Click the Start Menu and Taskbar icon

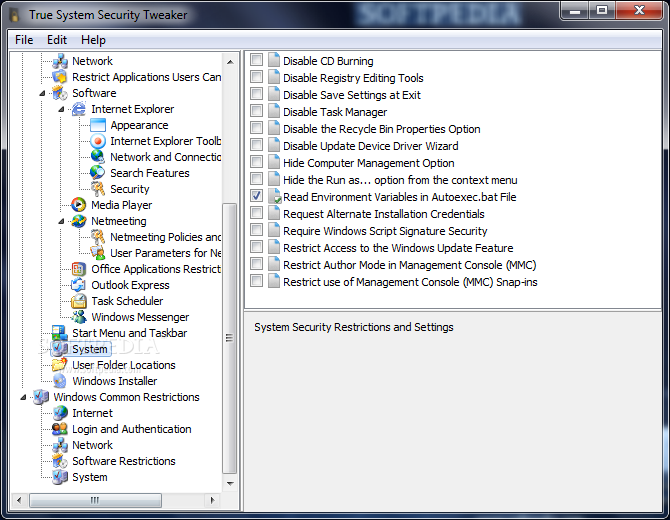(60, 333)
